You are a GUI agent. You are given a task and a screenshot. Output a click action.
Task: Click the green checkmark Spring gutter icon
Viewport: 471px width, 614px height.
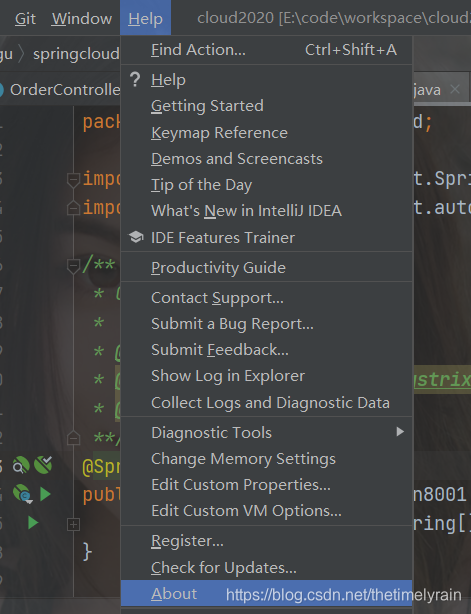pos(43,465)
